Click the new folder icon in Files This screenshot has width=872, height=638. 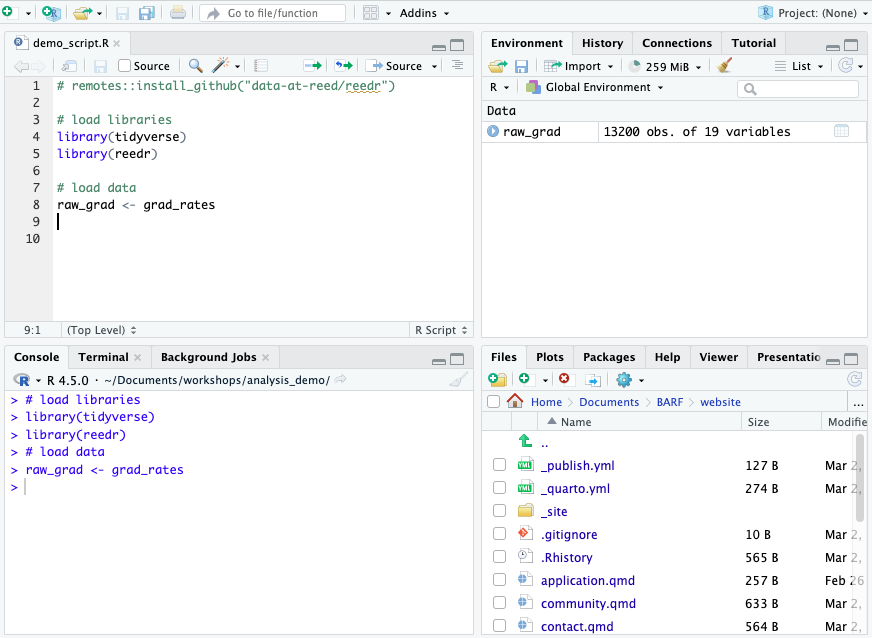coord(497,380)
